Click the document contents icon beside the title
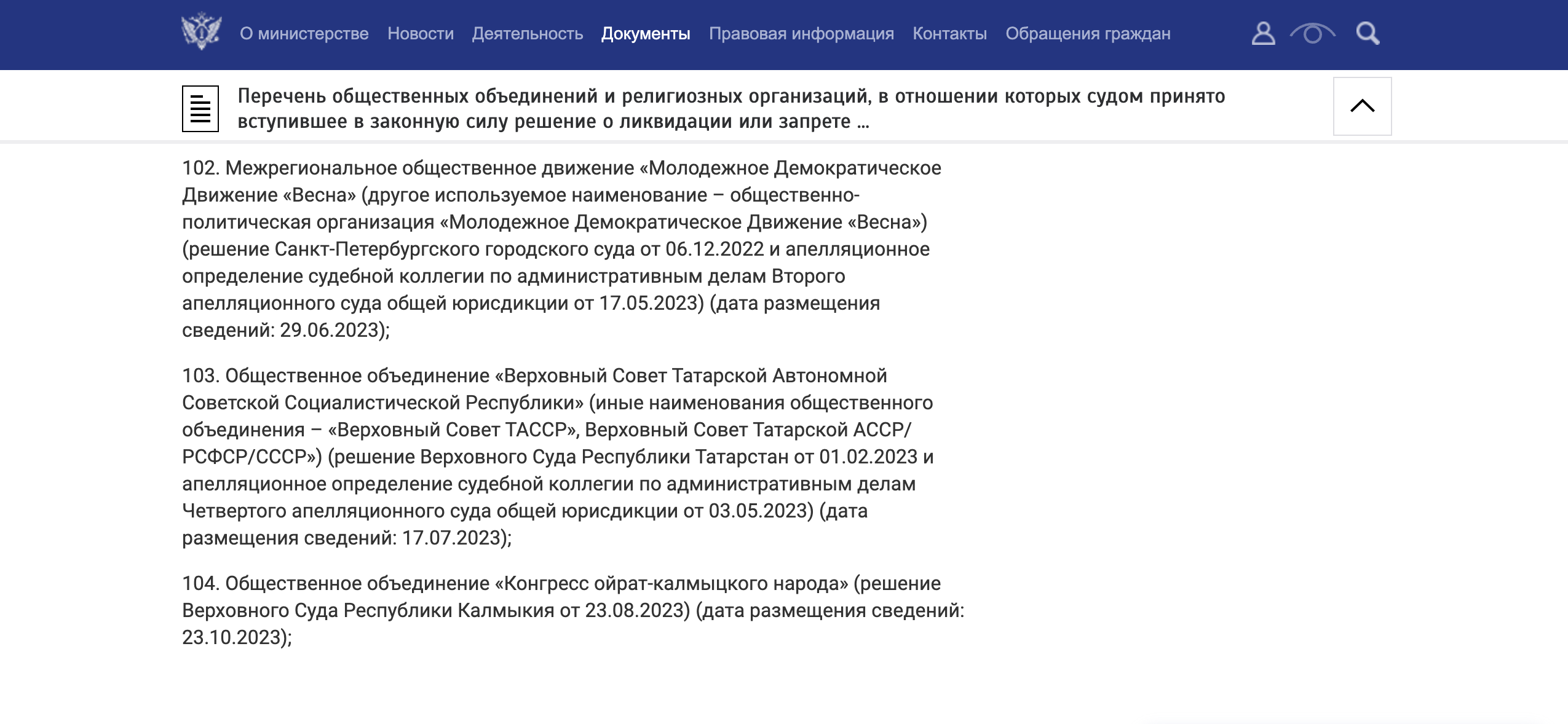Image resolution: width=1568 pixels, height=724 pixels. click(x=200, y=108)
